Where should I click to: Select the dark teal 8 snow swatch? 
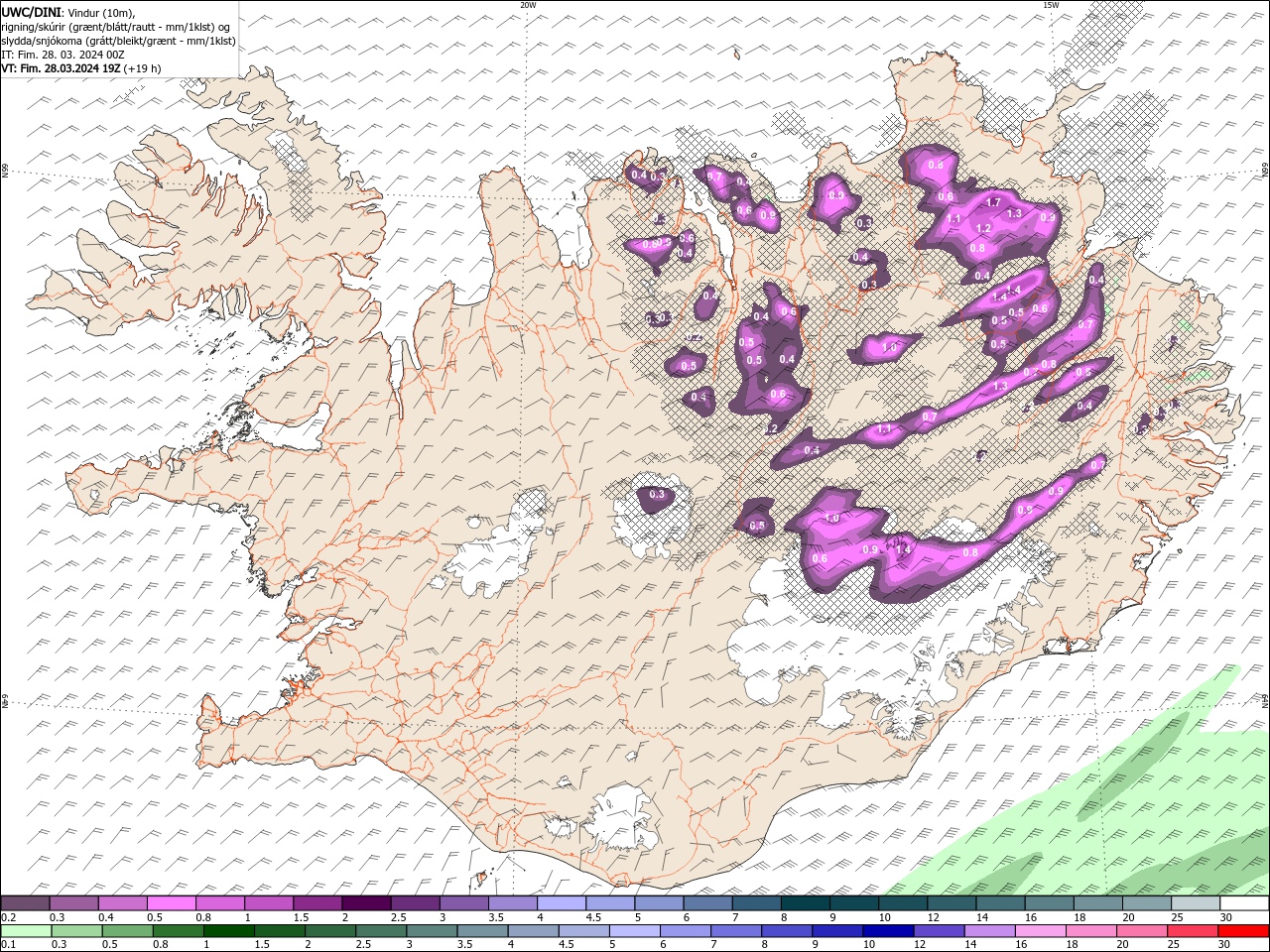point(804,903)
